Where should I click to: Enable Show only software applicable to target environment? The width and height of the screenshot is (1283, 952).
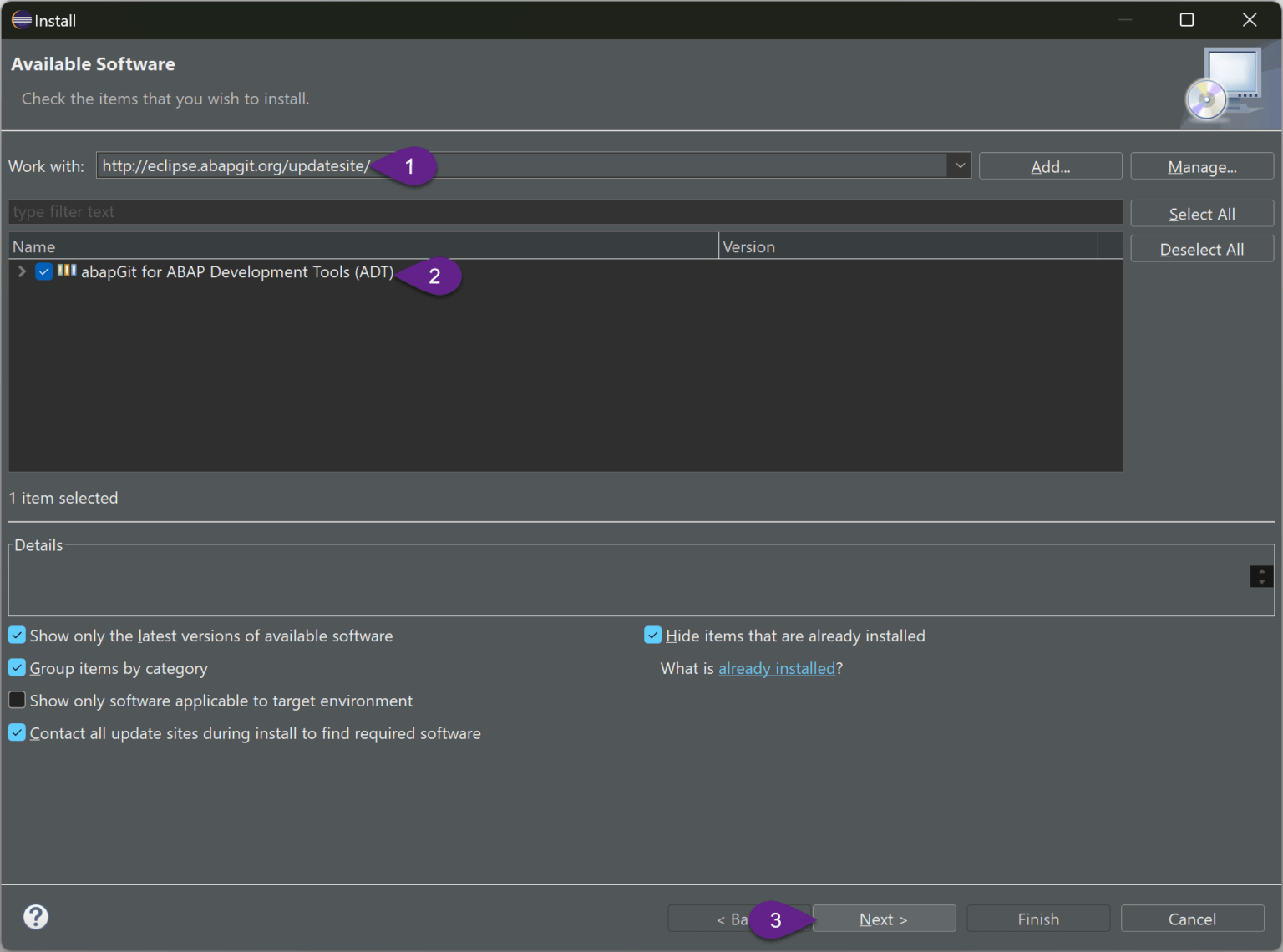click(x=17, y=700)
